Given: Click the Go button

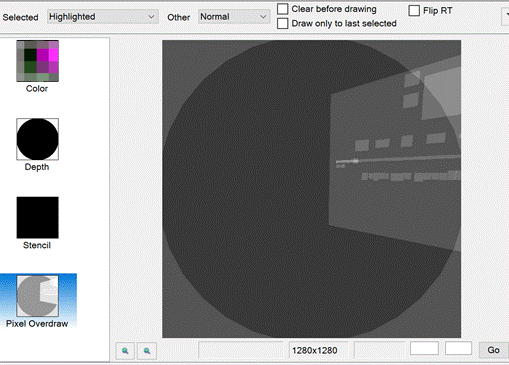Looking at the screenshot, I should click(x=493, y=350).
